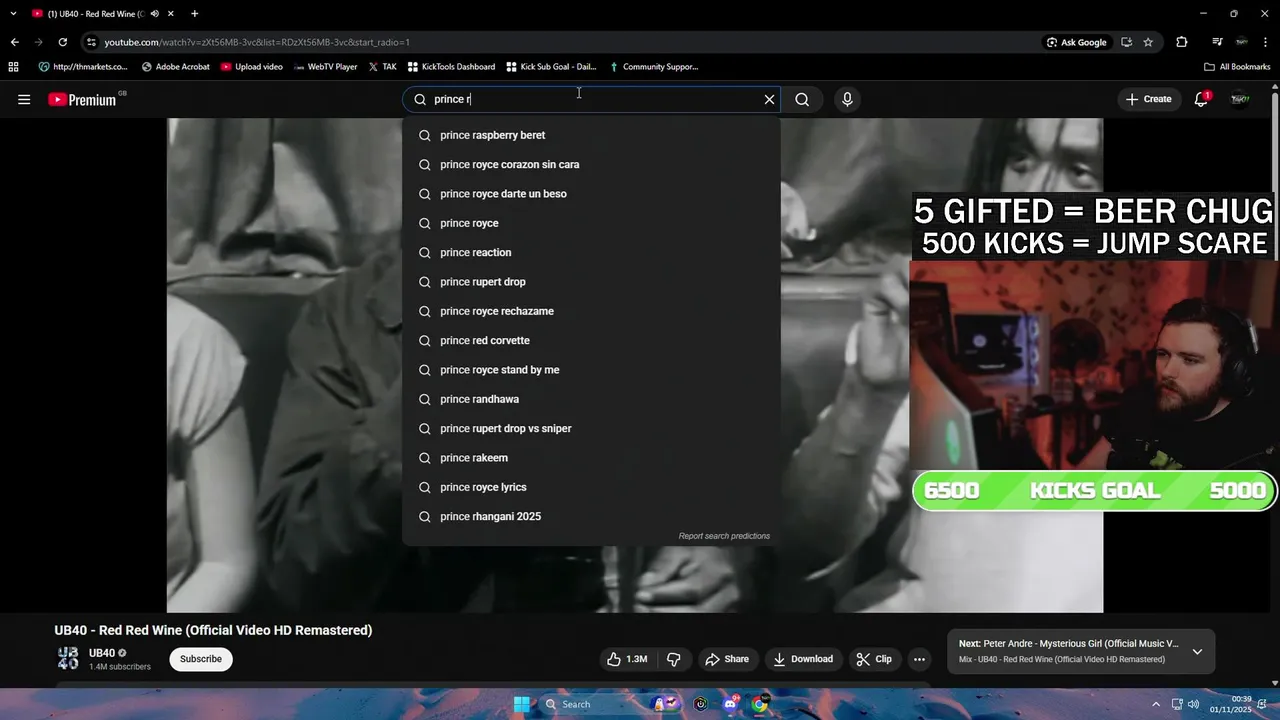Go forward in browser history
1280x720 pixels.
tap(39, 42)
